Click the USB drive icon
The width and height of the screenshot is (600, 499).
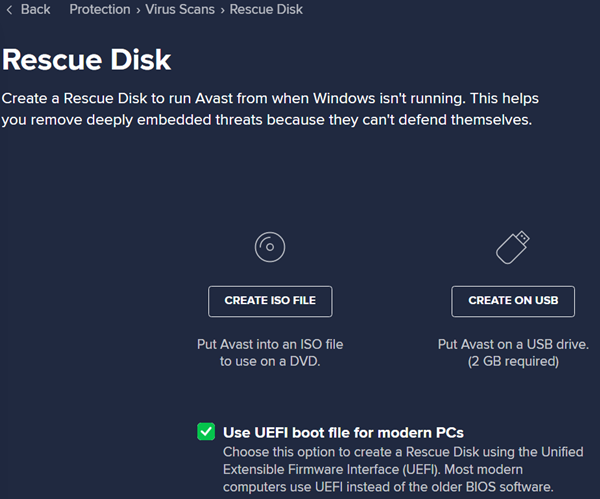pyautogui.click(x=513, y=246)
